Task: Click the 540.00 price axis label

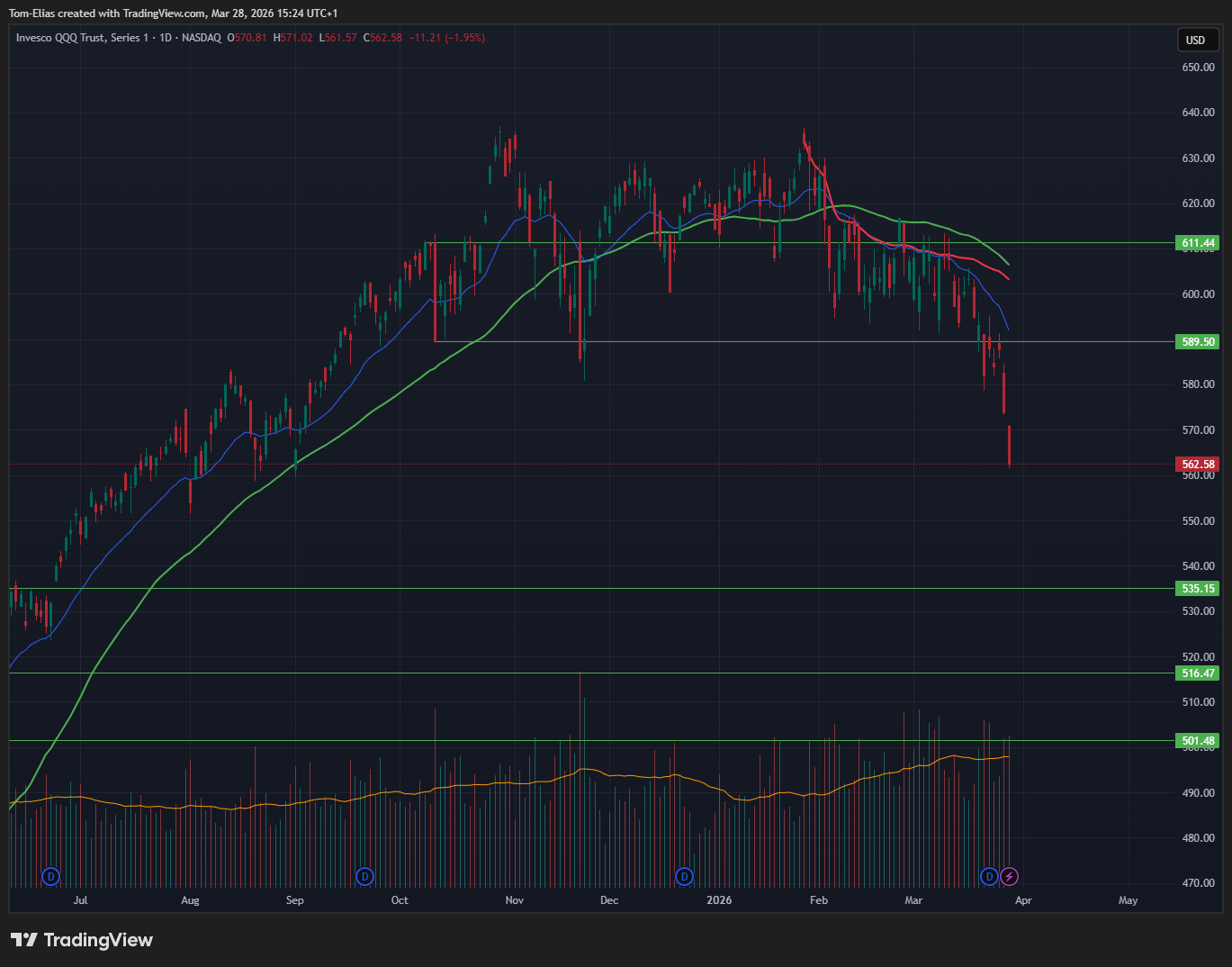Action: tap(1198, 566)
